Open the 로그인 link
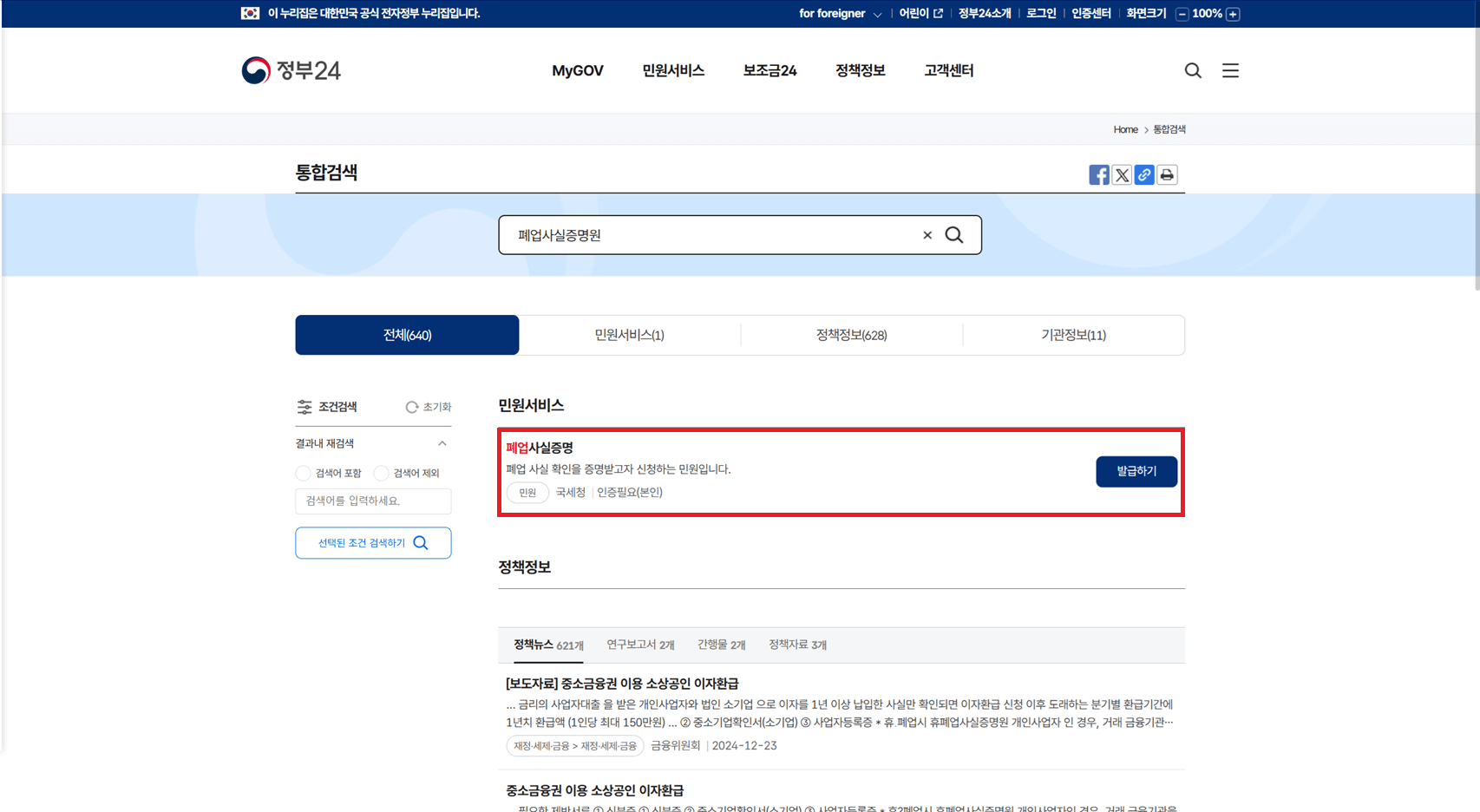This screenshot has height=812, width=1480. pos(1040,14)
